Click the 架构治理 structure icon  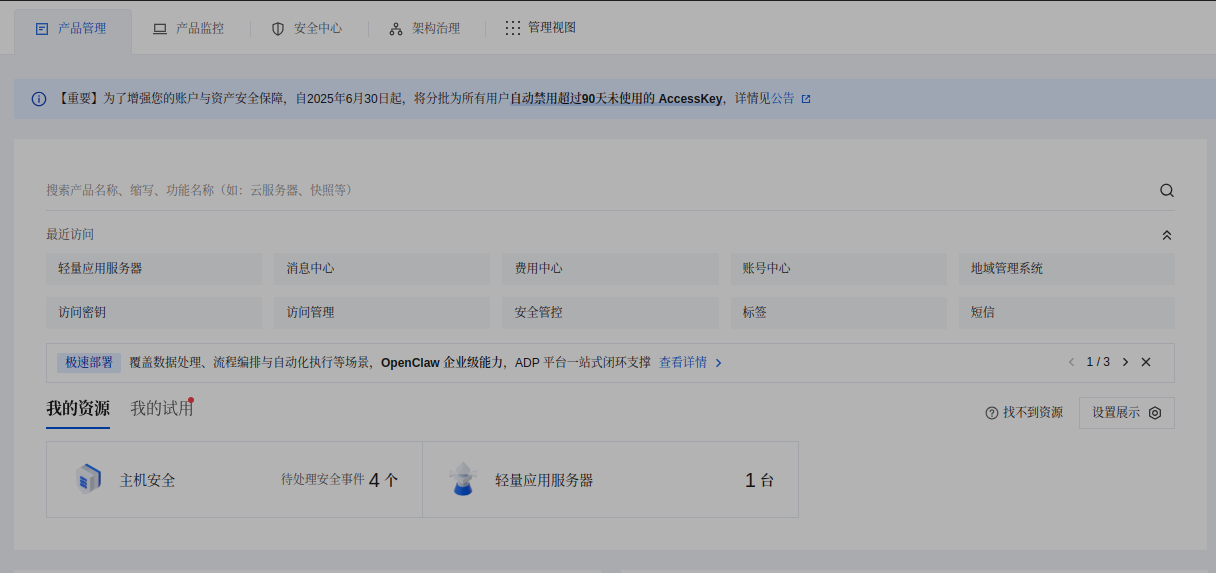[396, 29]
